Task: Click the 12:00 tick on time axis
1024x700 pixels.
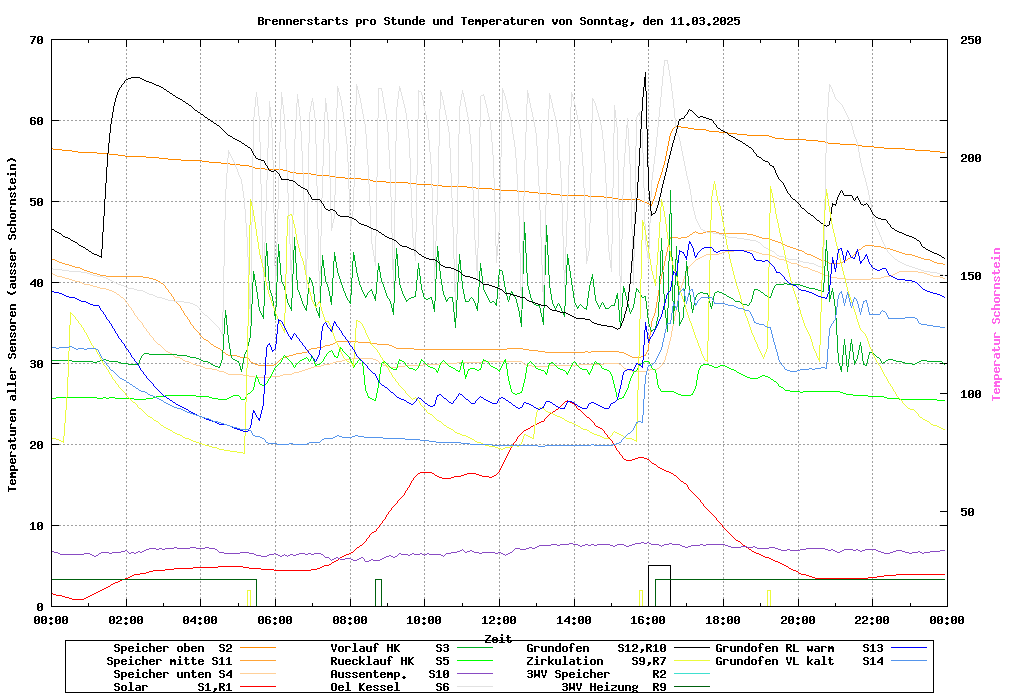Action: point(498,620)
